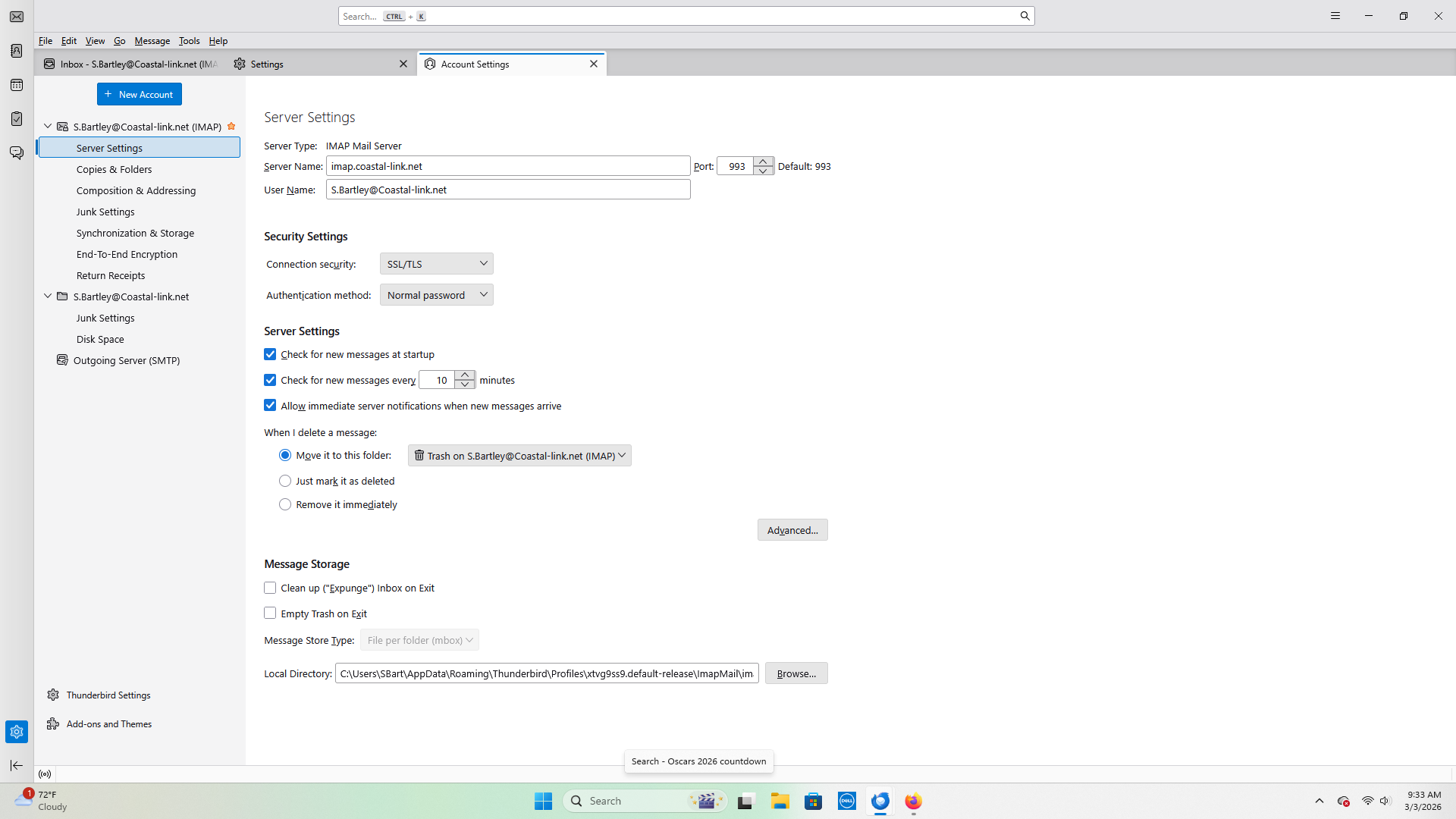Open the Connection security dropdown

(x=436, y=264)
